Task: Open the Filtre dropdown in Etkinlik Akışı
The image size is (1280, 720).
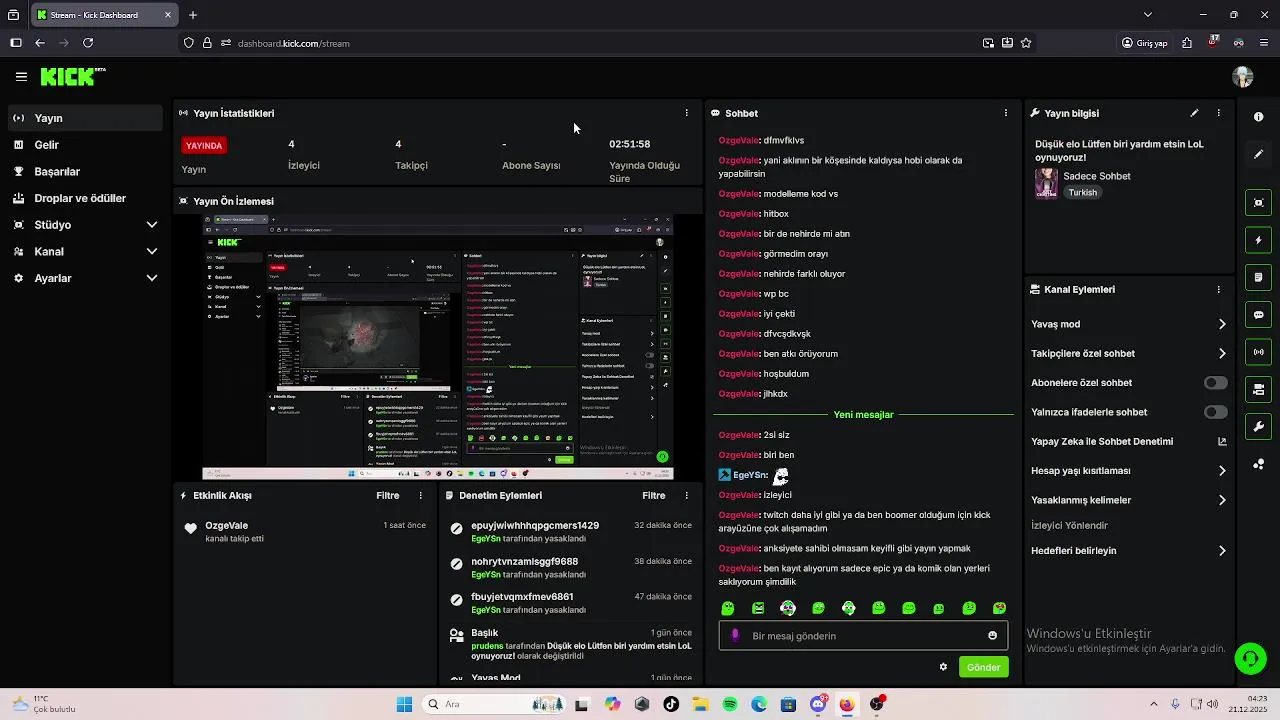Action: tap(388, 495)
